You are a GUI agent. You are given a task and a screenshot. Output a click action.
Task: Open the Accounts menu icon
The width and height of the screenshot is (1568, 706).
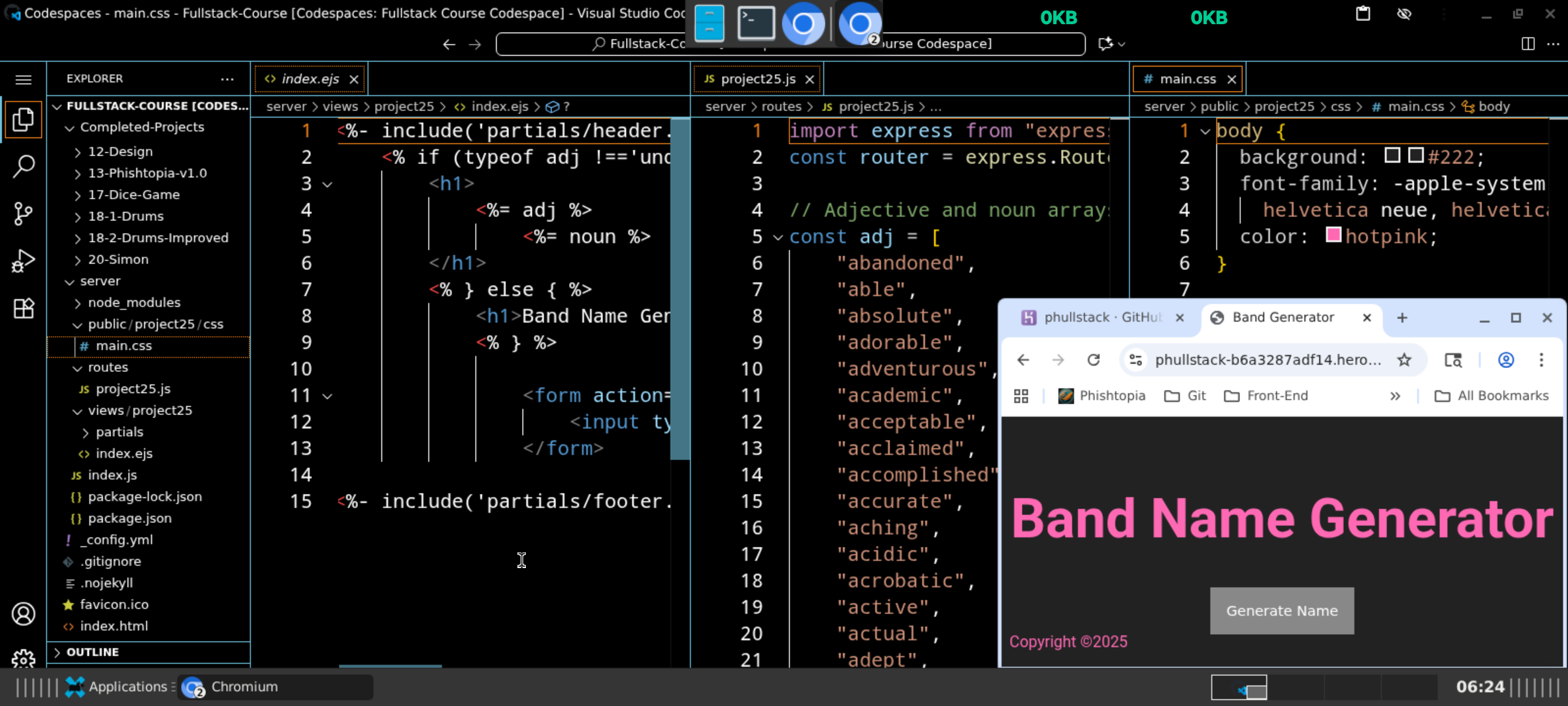tap(24, 614)
